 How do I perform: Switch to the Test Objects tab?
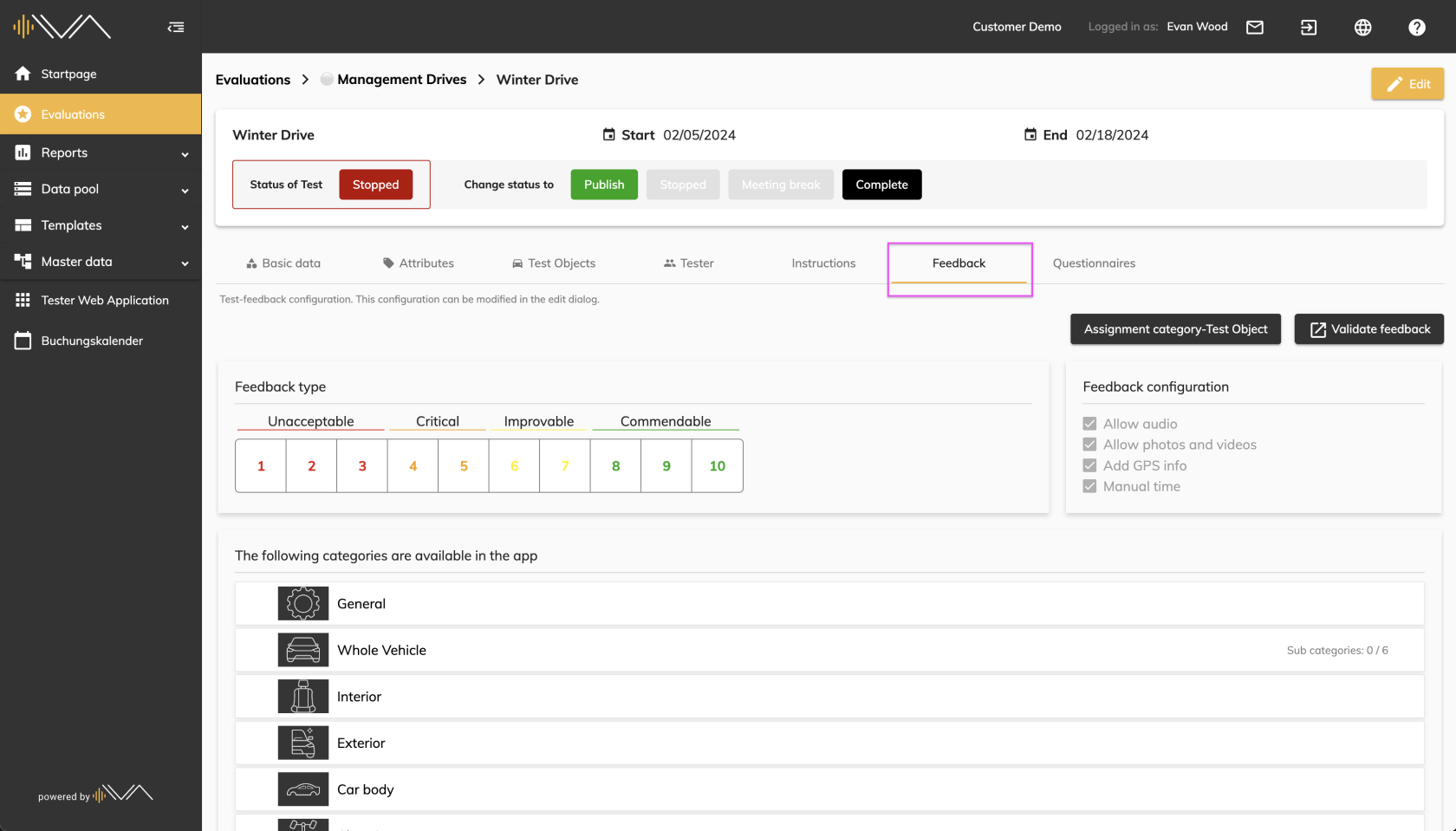point(554,263)
